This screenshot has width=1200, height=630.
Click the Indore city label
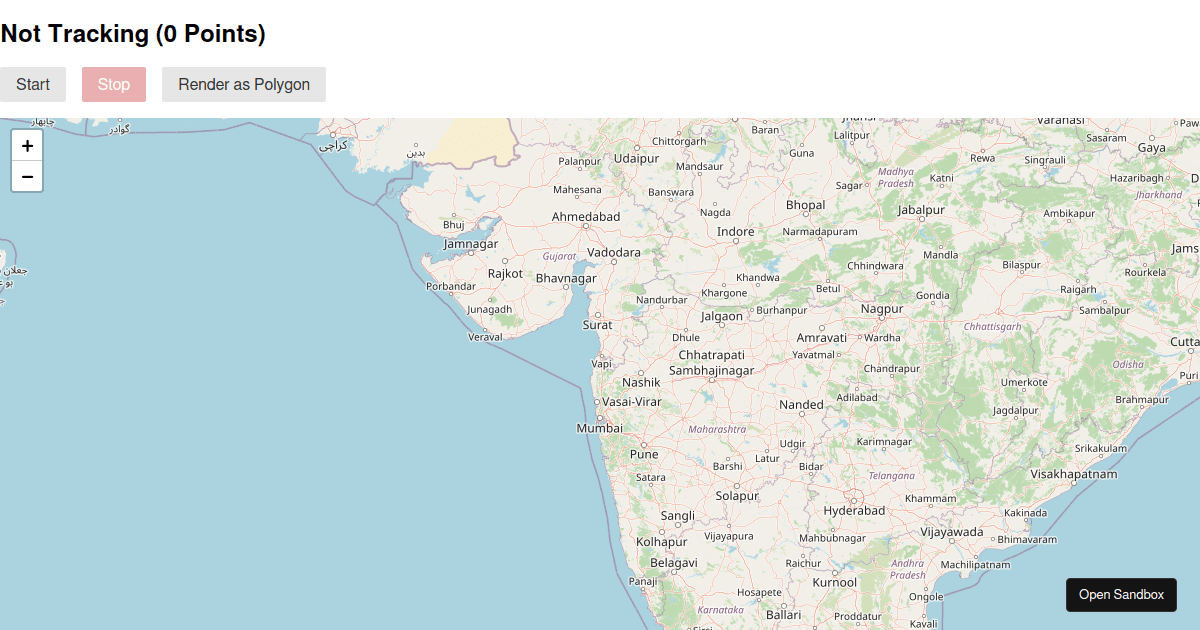click(x=736, y=232)
